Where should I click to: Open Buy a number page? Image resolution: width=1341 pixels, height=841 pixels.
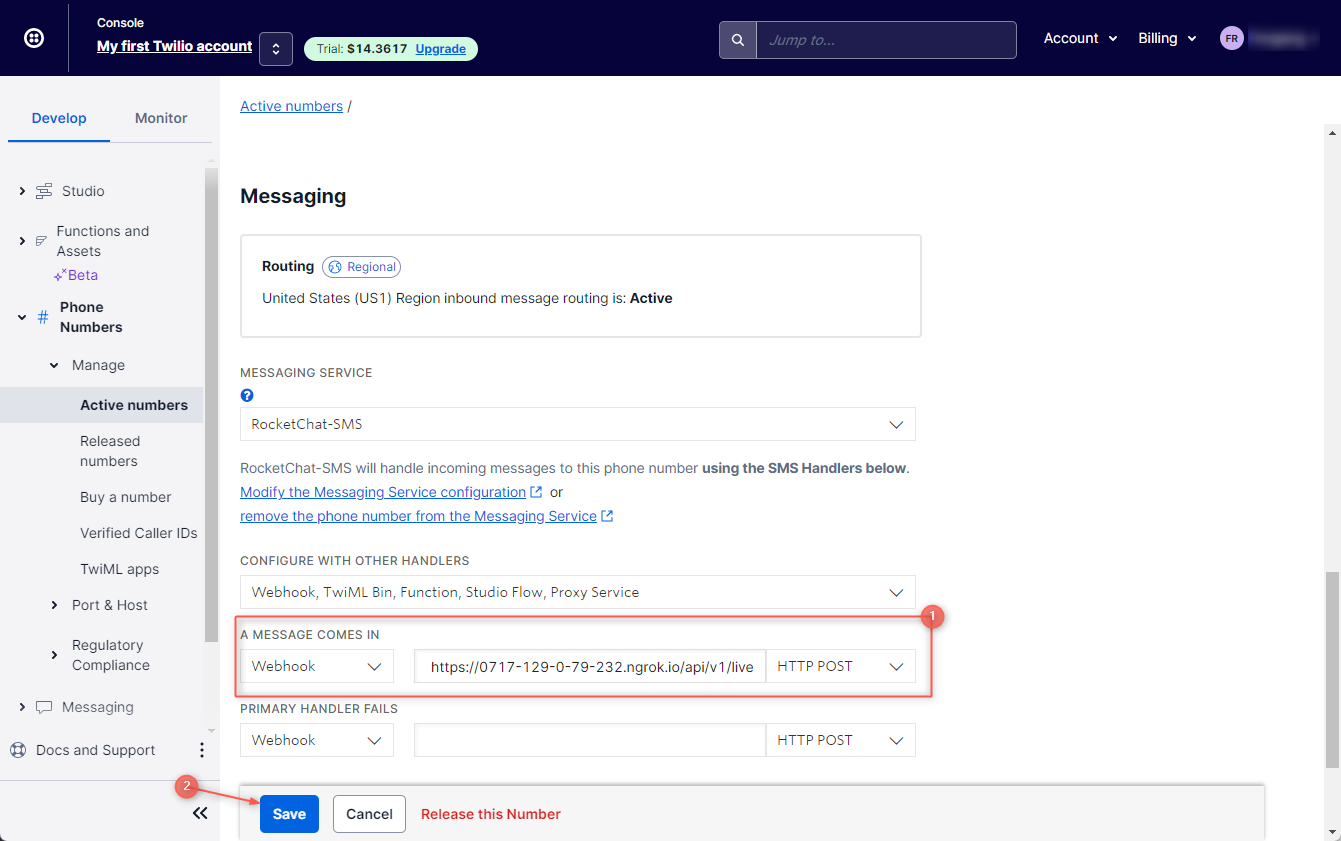click(125, 497)
